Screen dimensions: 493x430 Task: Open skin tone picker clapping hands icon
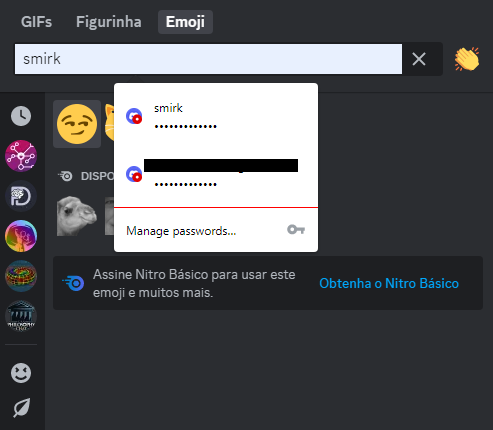click(x=467, y=59)
